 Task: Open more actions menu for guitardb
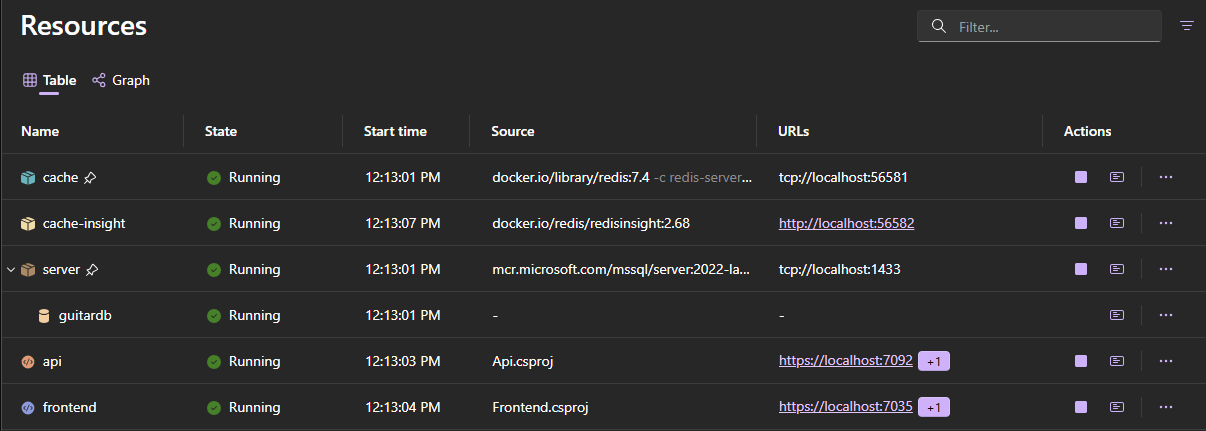click(1165, 315)
